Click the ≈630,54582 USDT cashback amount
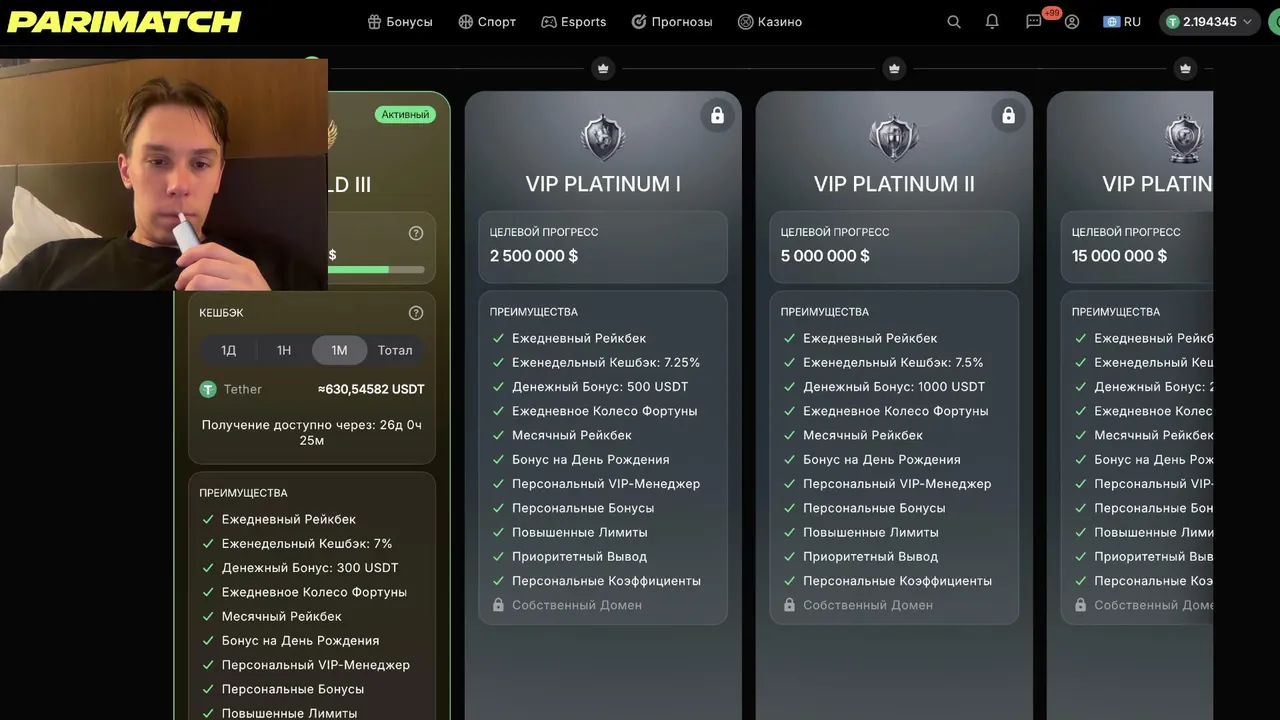Screen dimensions: 1280x720 click(x=371, y=389)
